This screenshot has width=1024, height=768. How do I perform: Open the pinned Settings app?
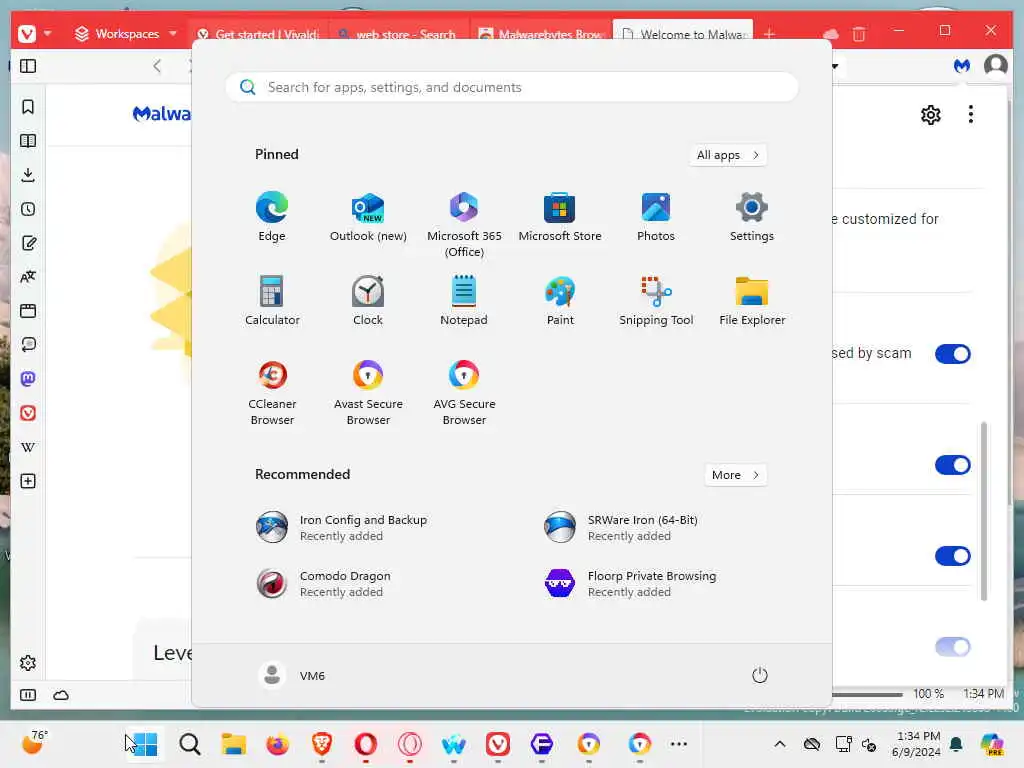pyautogui.click(x=752, y=217)
